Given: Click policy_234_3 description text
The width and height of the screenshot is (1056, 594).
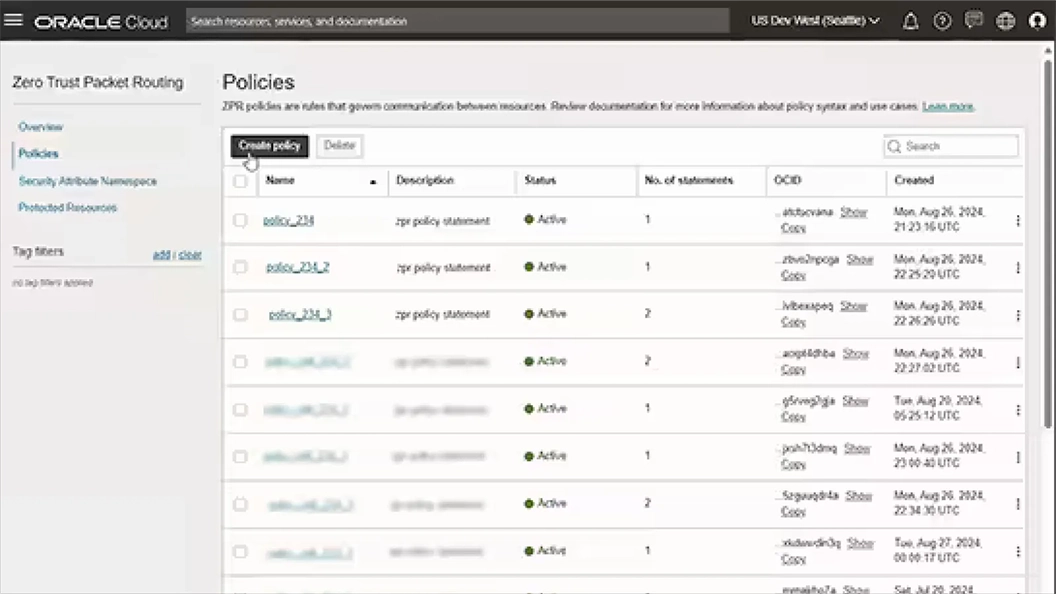Looking at the screenshot, I should tap(442, 315).
